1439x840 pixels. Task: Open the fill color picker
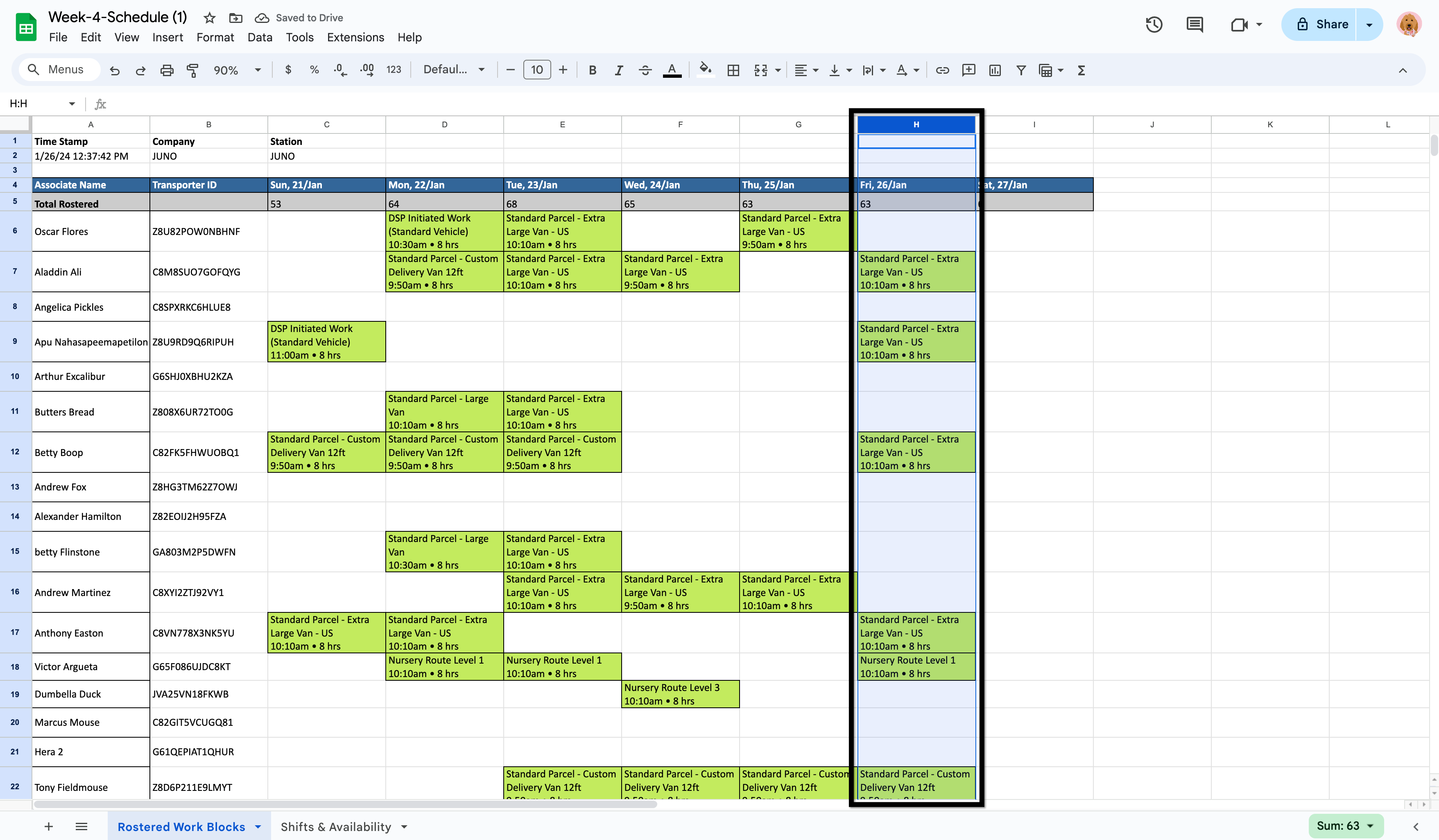coord(706,70)
